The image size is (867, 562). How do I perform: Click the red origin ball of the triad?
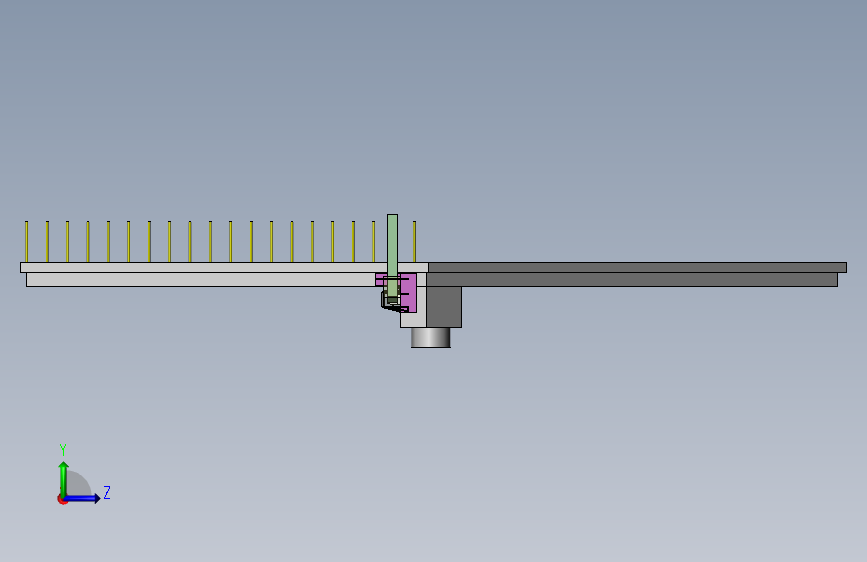point(62,499)
